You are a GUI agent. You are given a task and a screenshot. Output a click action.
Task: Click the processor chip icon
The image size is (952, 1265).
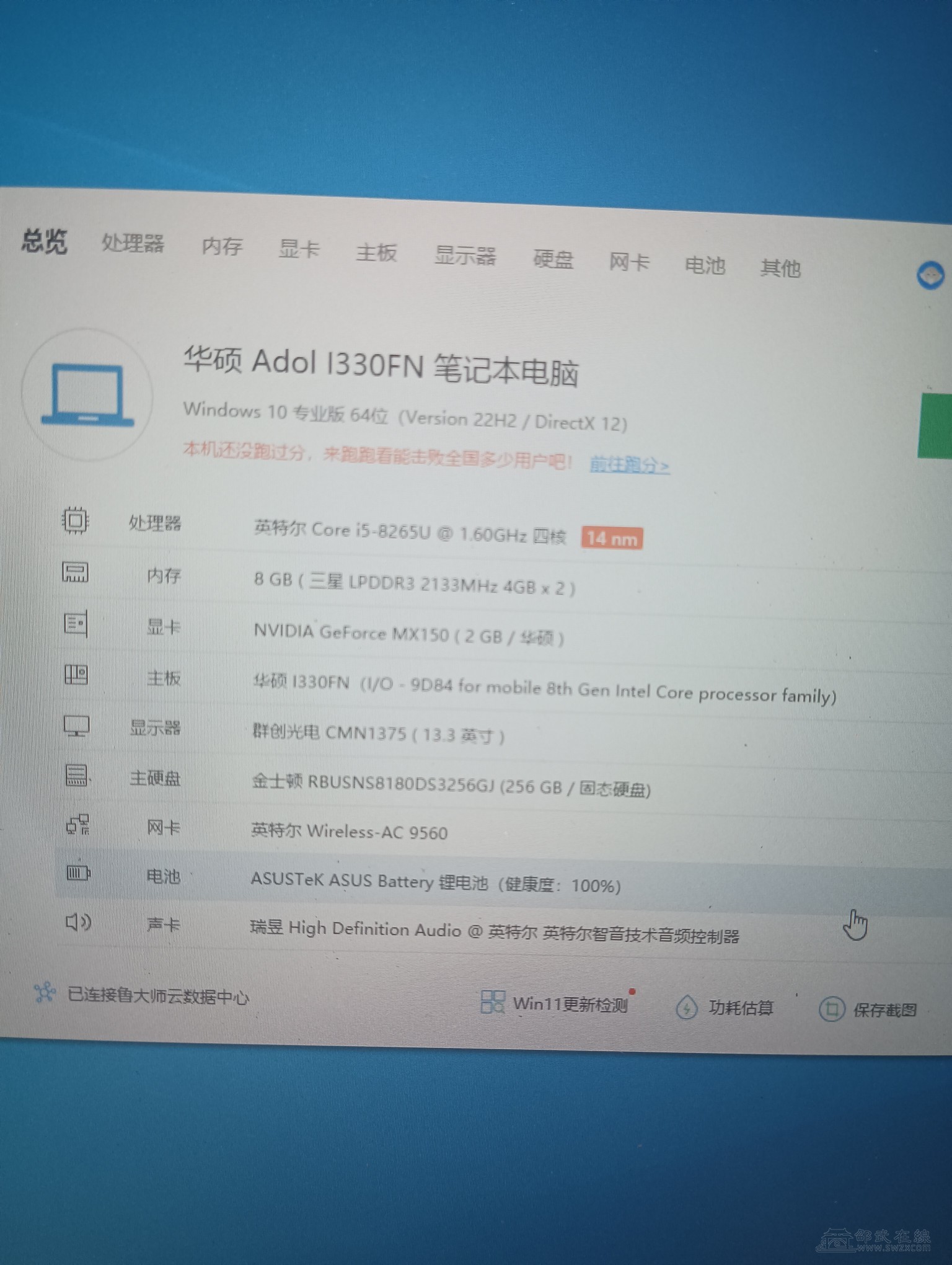pos(75,520)
